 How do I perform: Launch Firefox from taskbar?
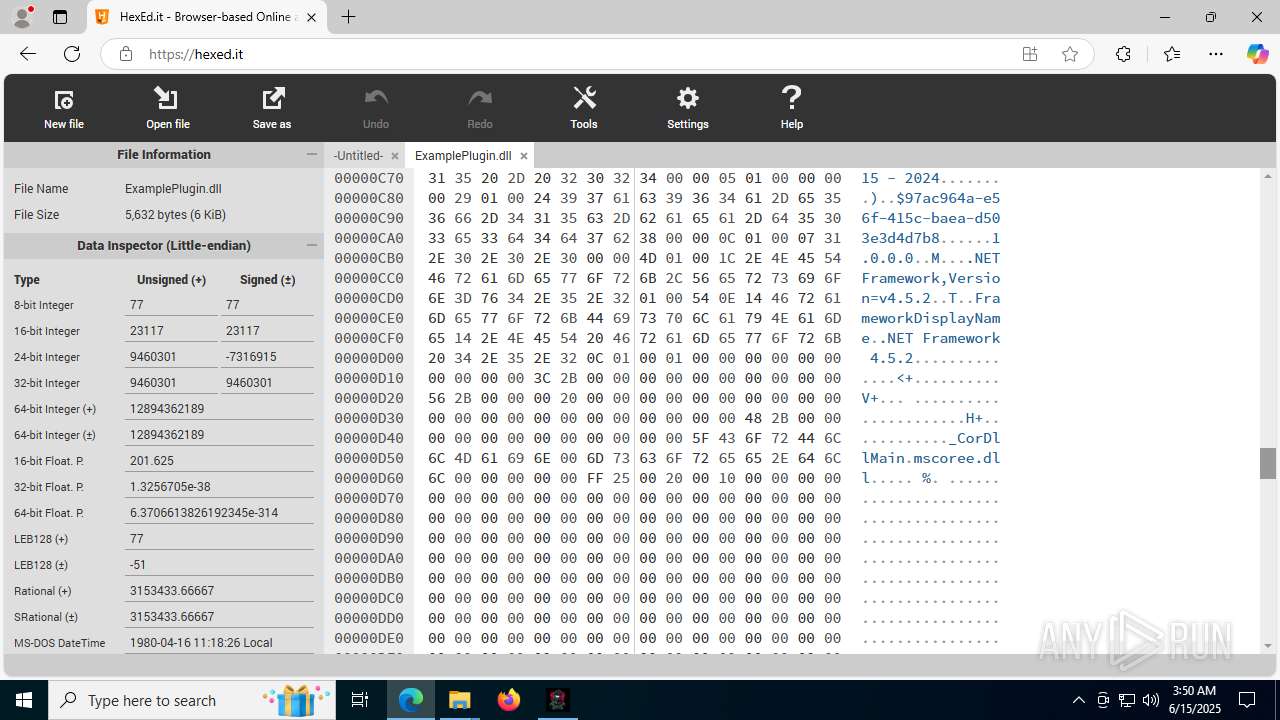pyautogui.click(x=508, y=700)
